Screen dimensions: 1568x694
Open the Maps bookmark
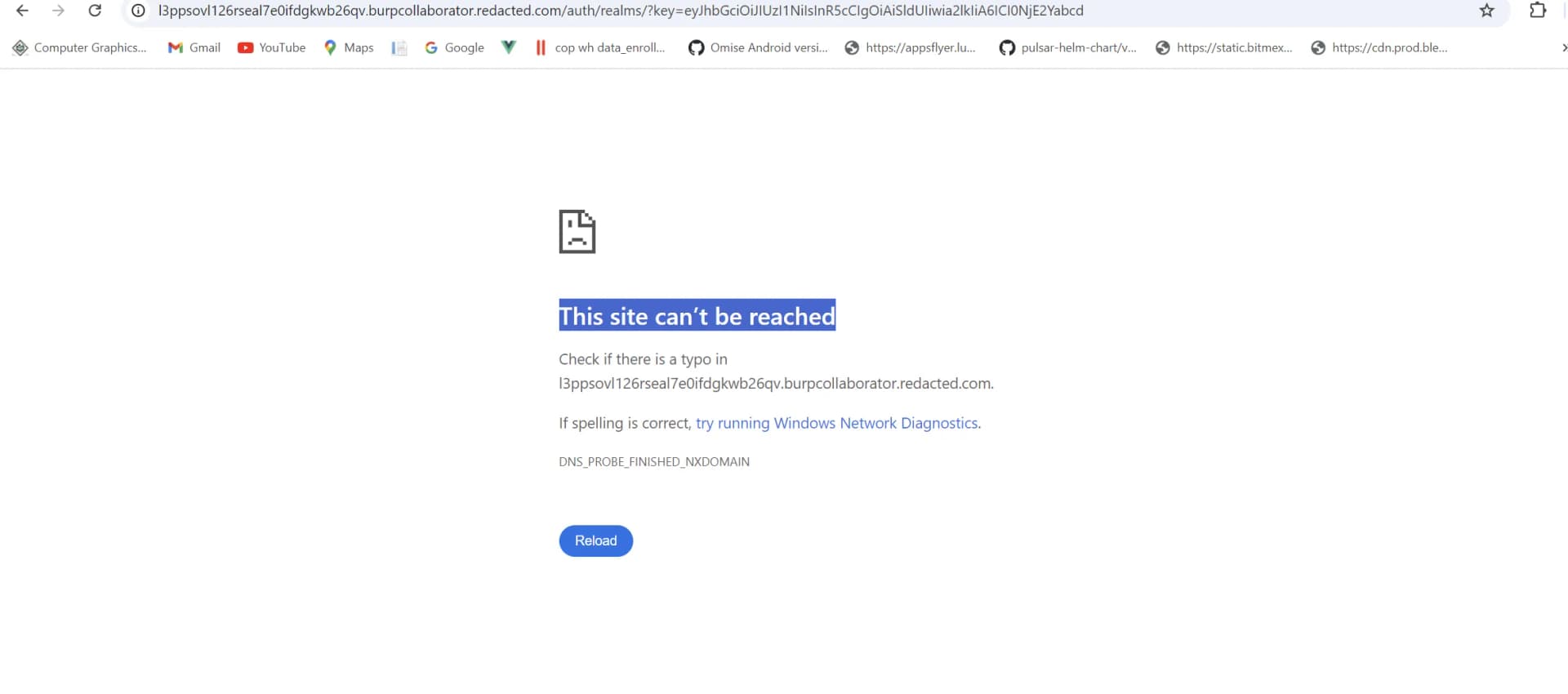point(349,47)
